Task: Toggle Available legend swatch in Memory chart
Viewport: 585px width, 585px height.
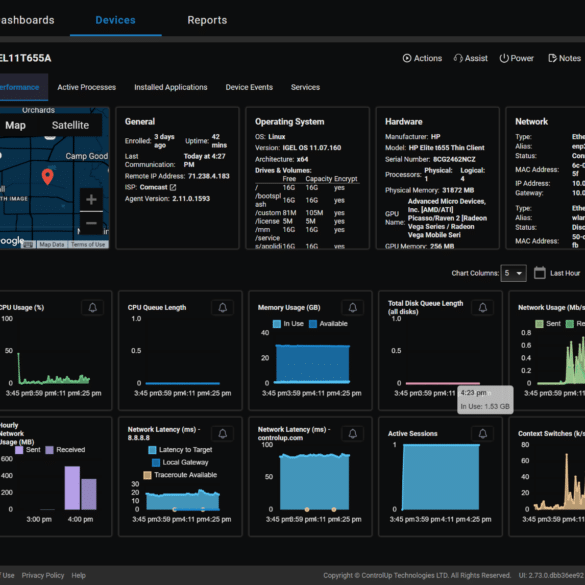Action: (x=313, y=324)
